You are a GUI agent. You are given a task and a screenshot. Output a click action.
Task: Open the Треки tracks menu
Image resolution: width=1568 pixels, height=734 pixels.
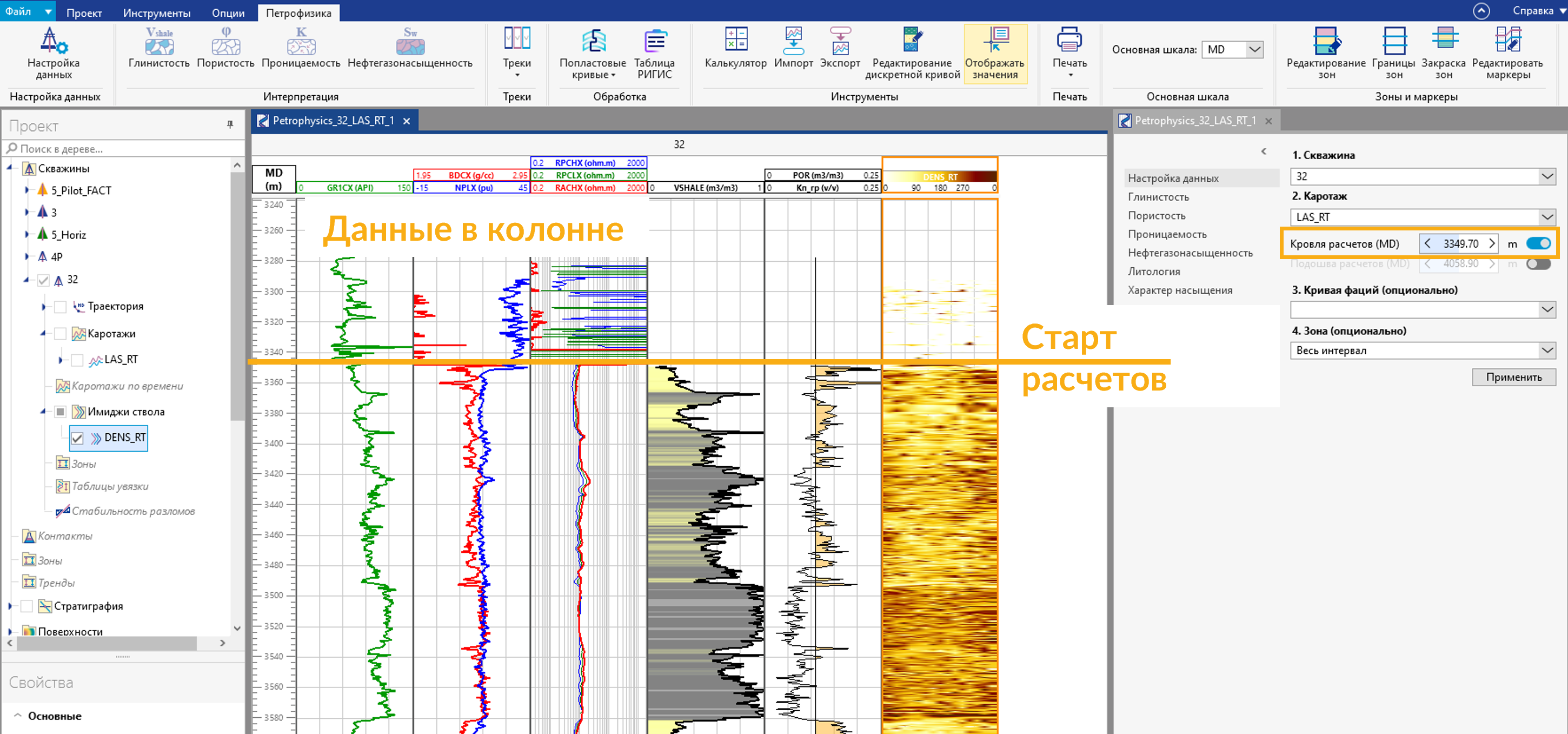pyautogui.click(x=517, y=52)
